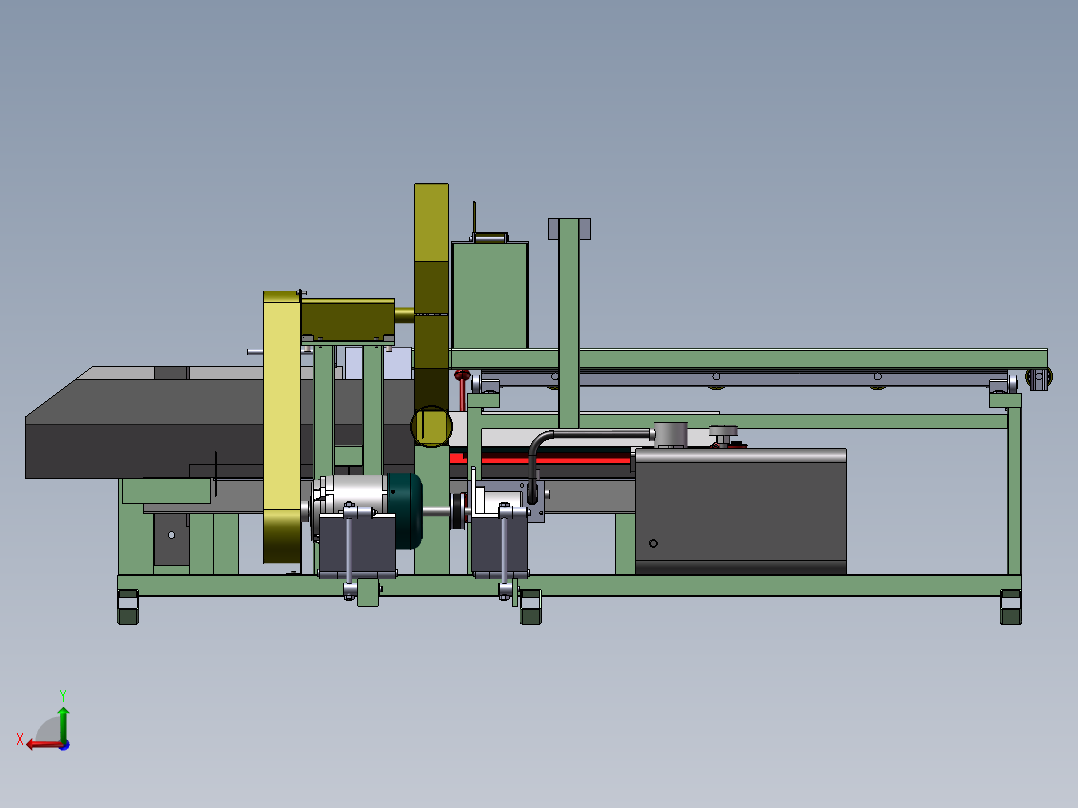Select the pale yellow belt guard cover
This screenshot has height=808, width=1078.
282,426
